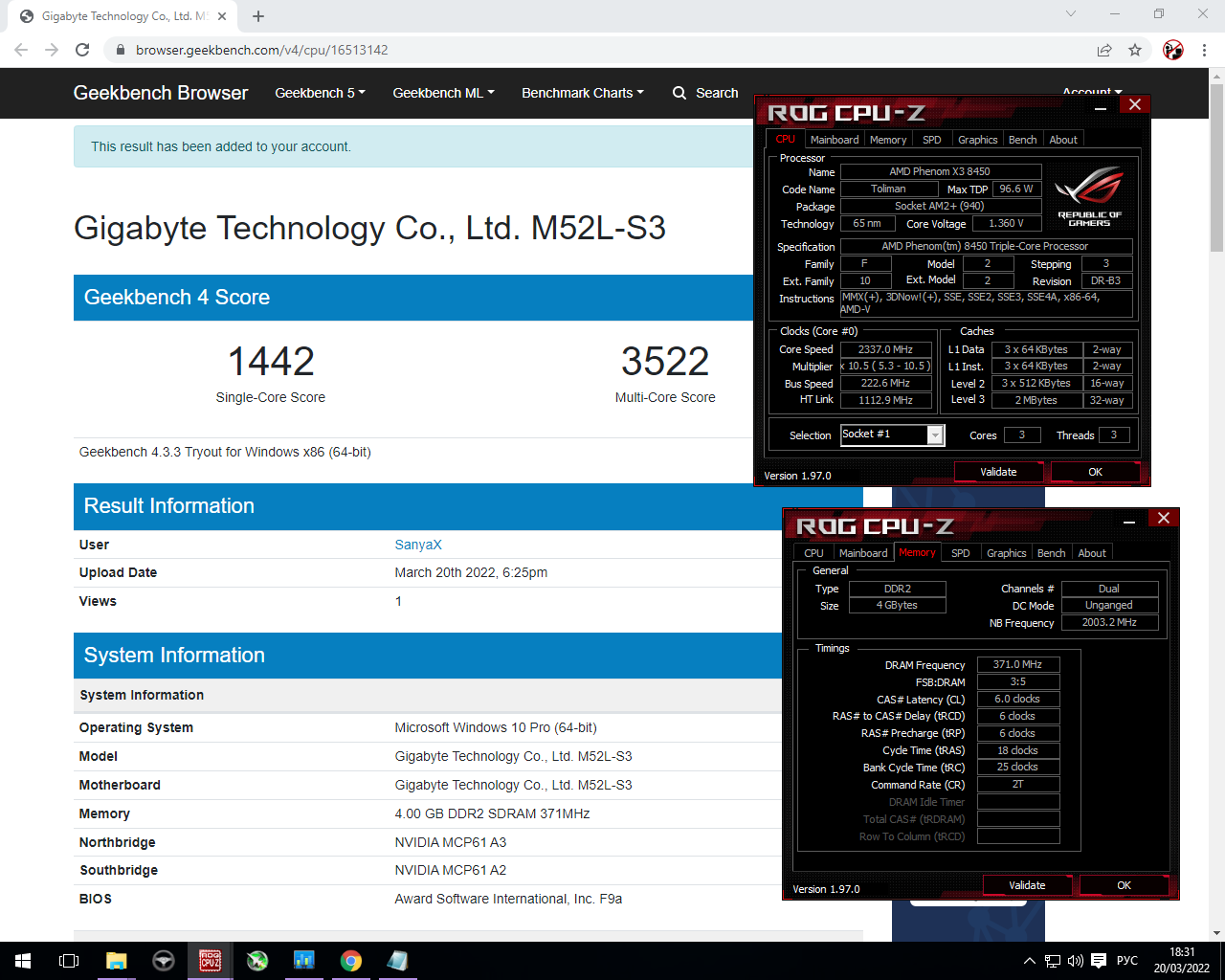Go to Geekbench Browser home link
The width and height of the screenshot is (1225, 980).
pos(161,93)
